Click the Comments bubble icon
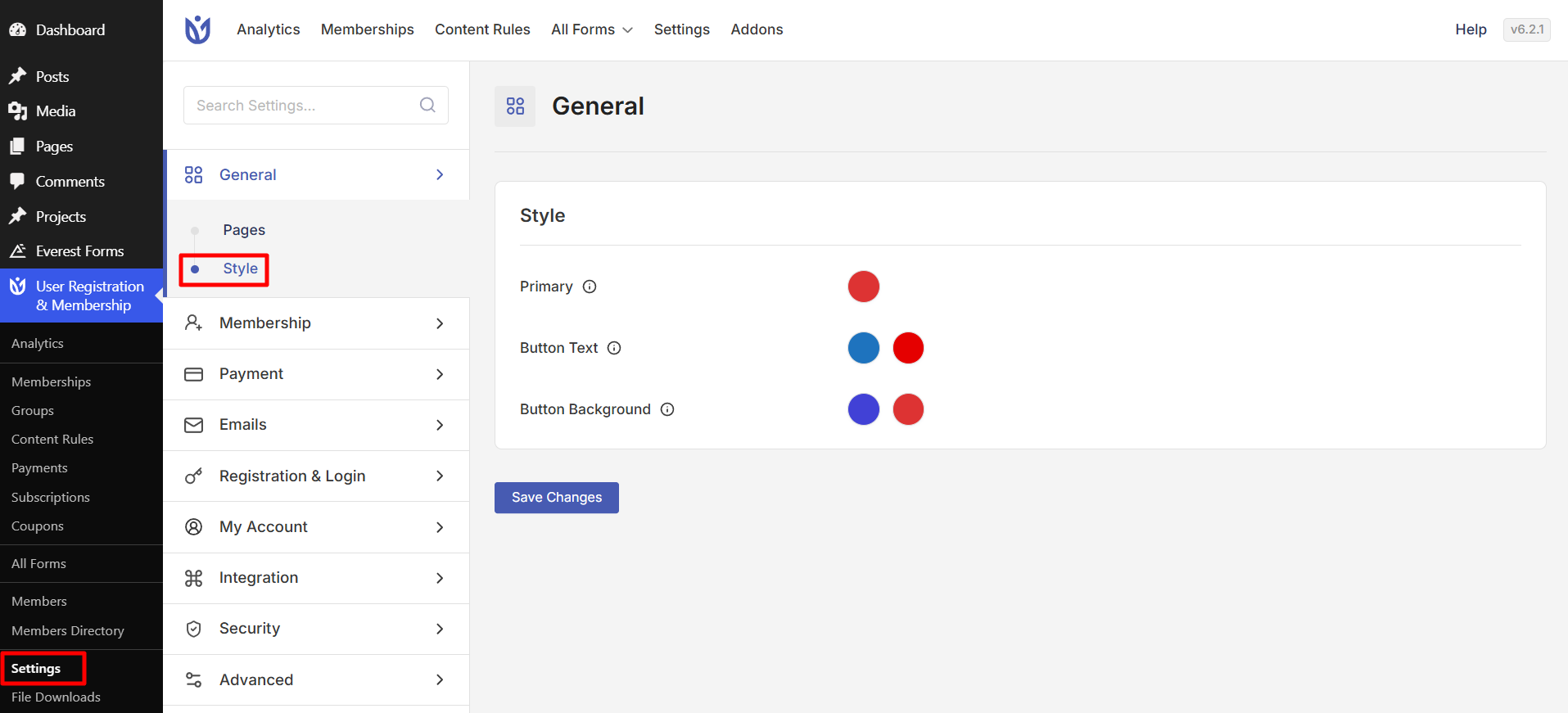Viewport: 1568px width, 713px height. click(x=17, y=181)
